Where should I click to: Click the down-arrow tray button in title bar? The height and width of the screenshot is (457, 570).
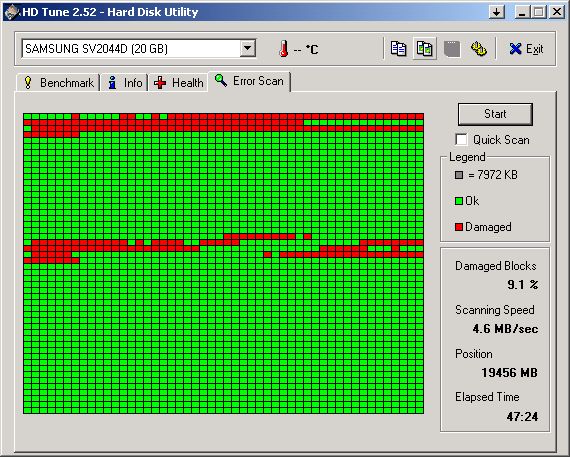click(x=496, y=12)
